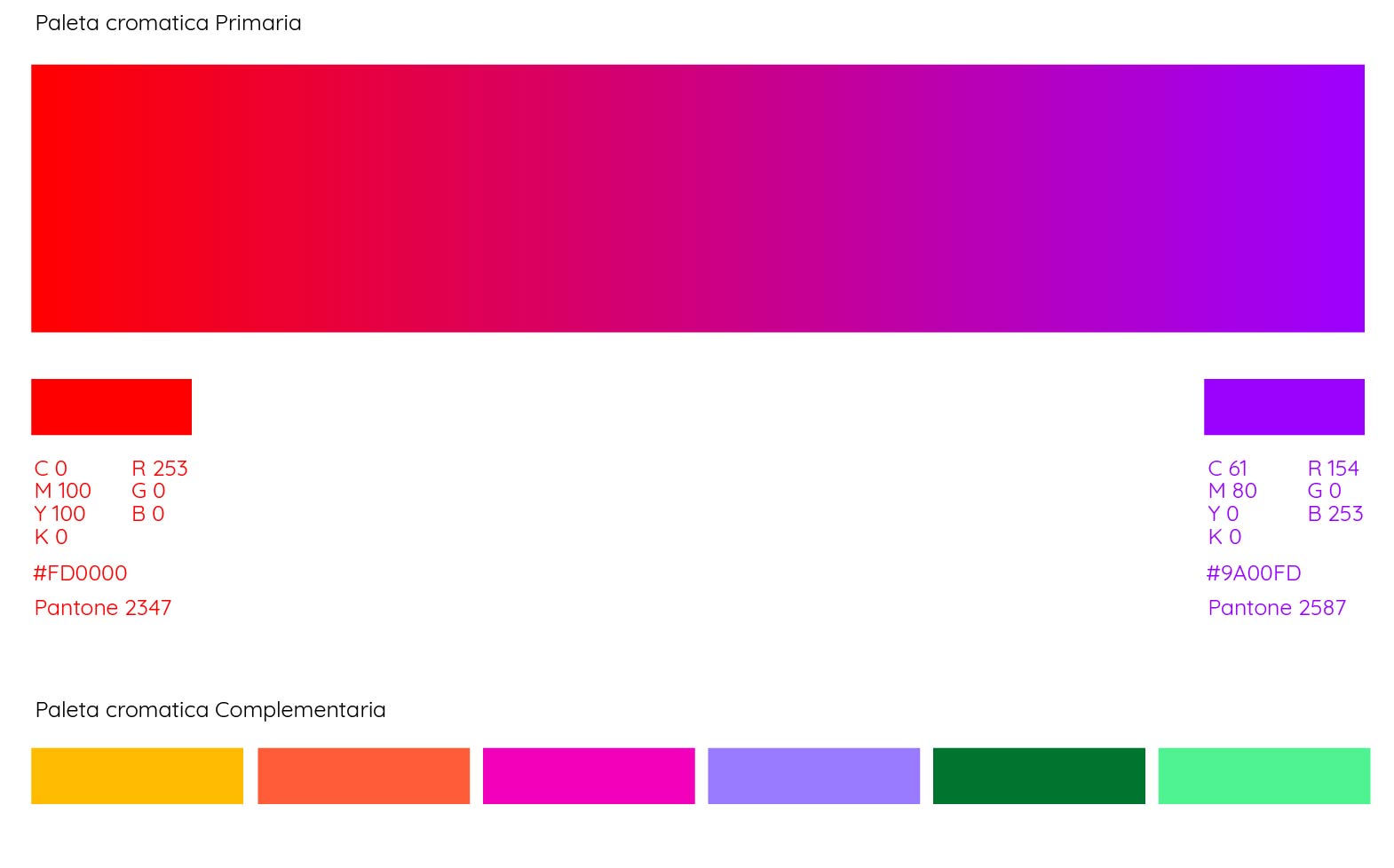Select the Pantone 2347 label
This screenshot has height=868, width=1394.
tap(103, 608)
